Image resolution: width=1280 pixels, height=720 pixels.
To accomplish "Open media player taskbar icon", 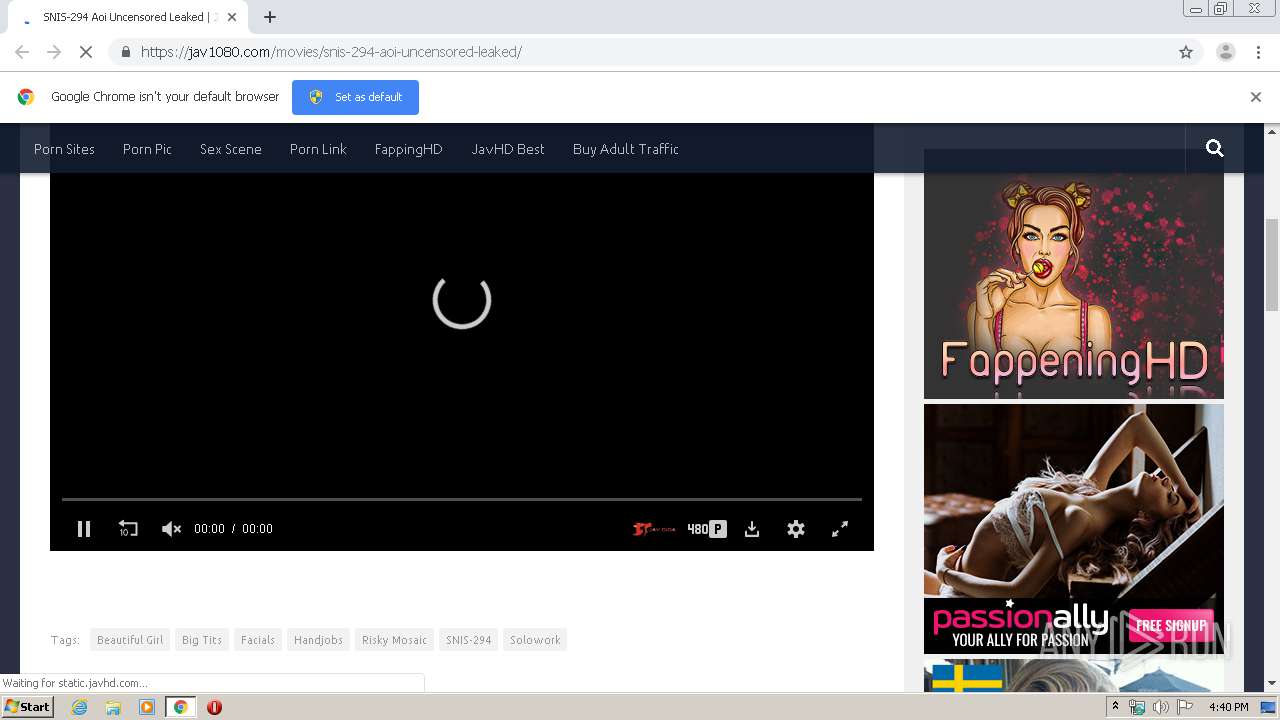I will click(x=147, y=707).
